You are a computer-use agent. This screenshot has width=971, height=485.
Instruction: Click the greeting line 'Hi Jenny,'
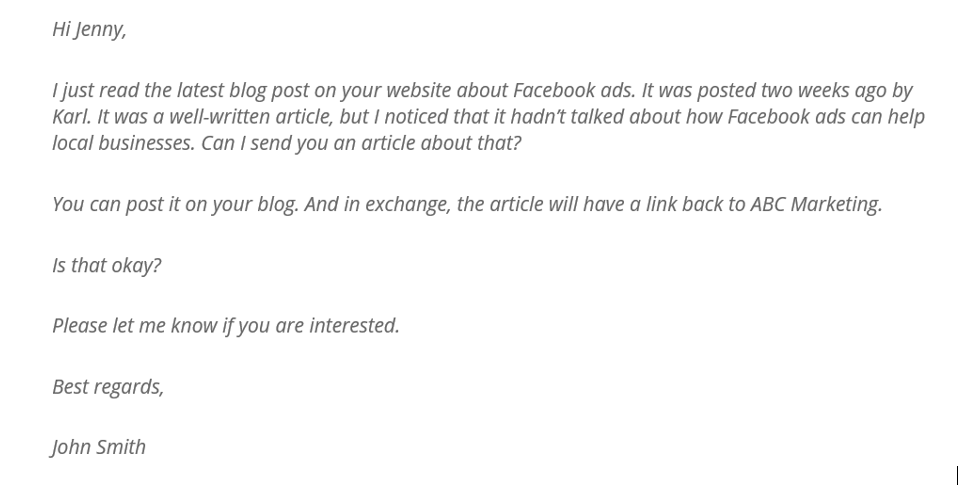89,29
